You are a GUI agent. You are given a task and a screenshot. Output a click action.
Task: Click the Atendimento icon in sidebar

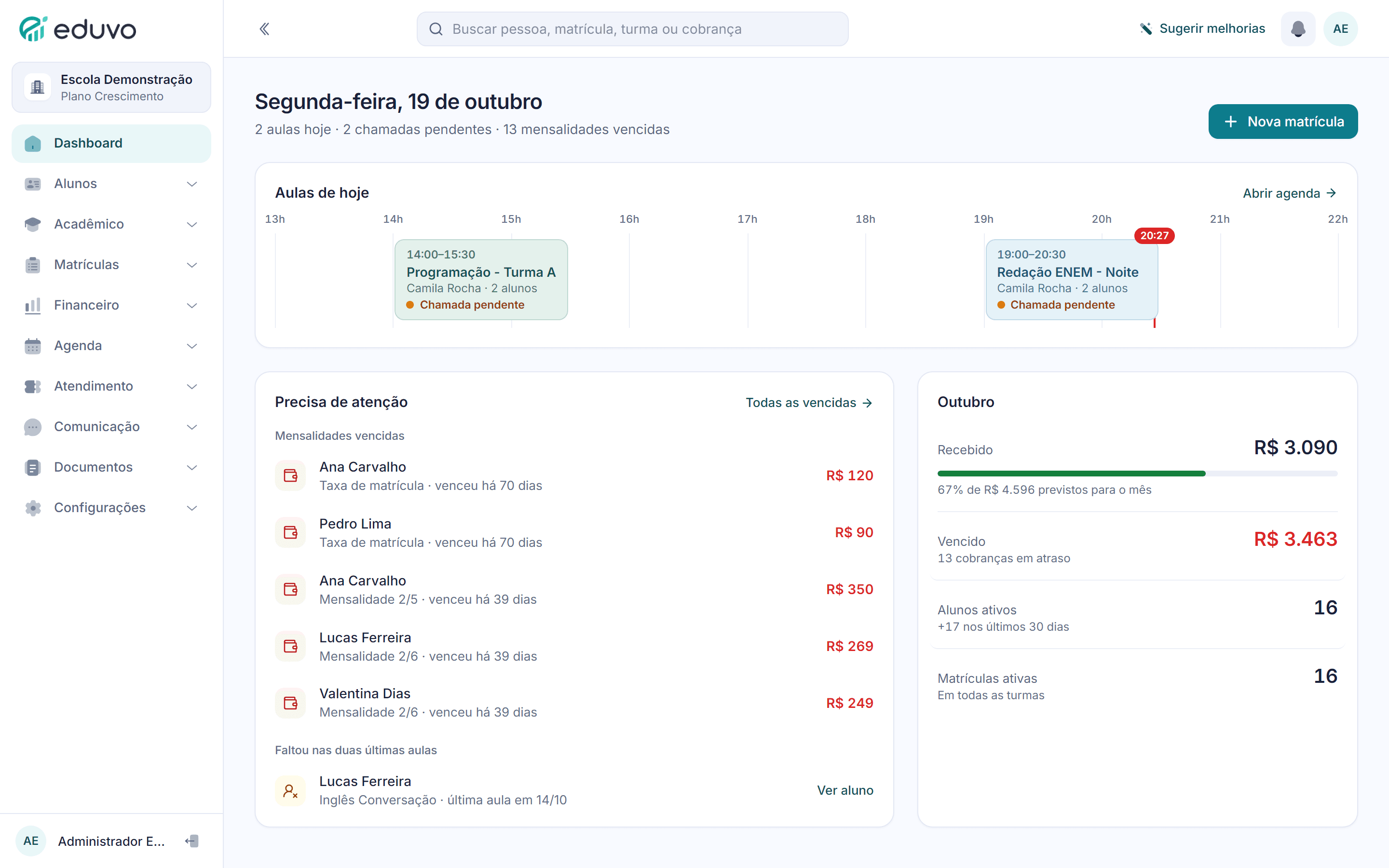33,386
